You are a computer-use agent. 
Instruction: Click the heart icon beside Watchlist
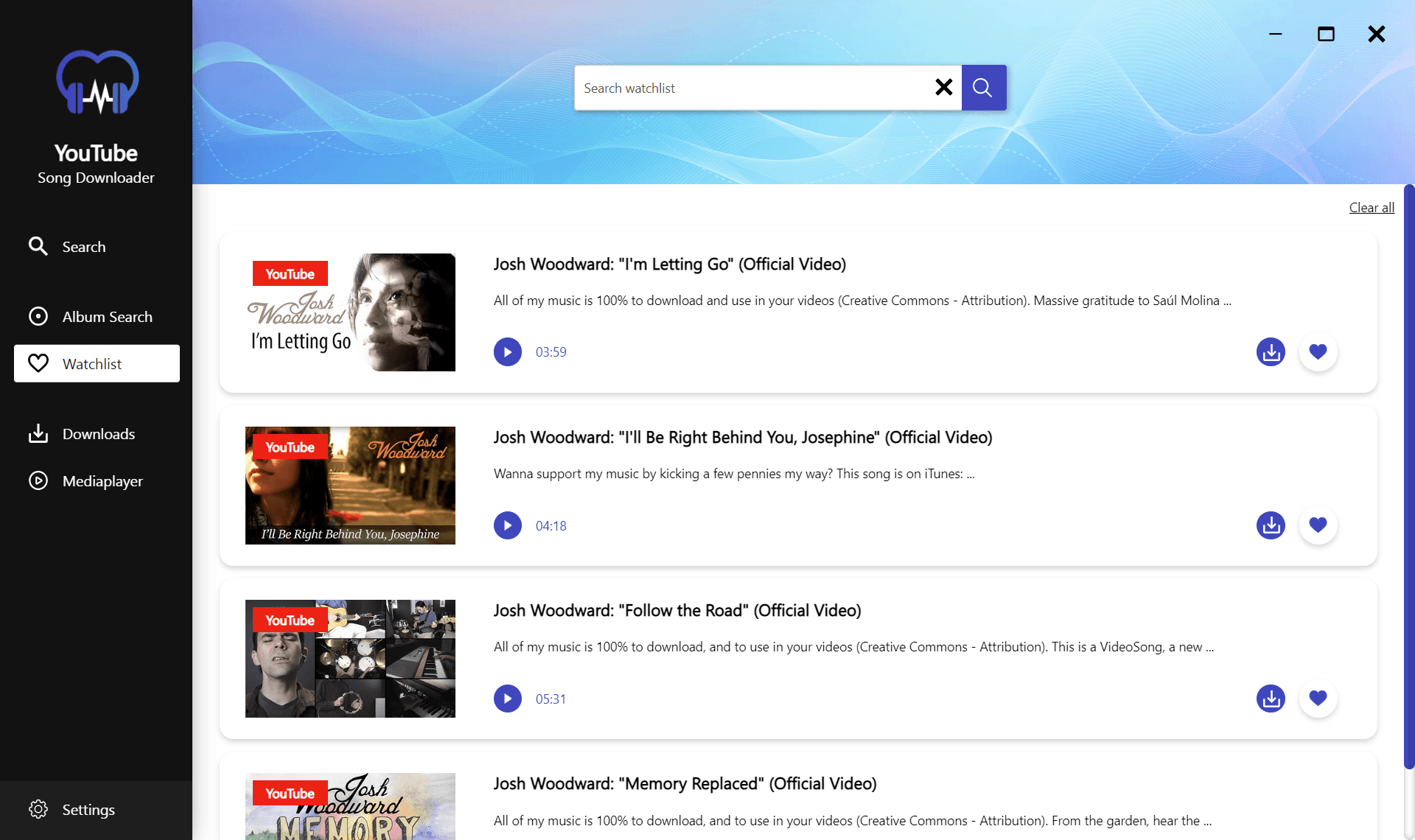point(38,363)
